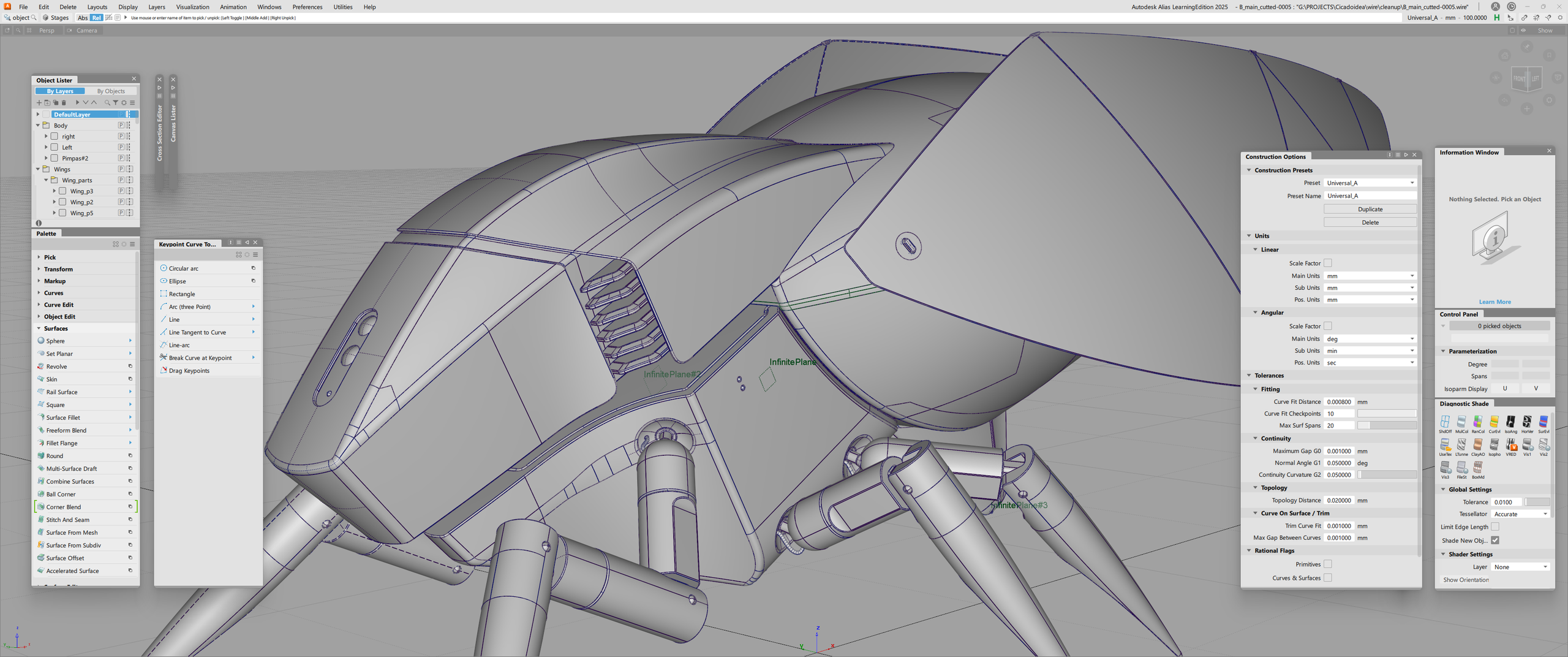Image resolution: width=1568 pixels, height=657 pixels.
Task: Collapse the Wings folder
Action: click(37, 169)
